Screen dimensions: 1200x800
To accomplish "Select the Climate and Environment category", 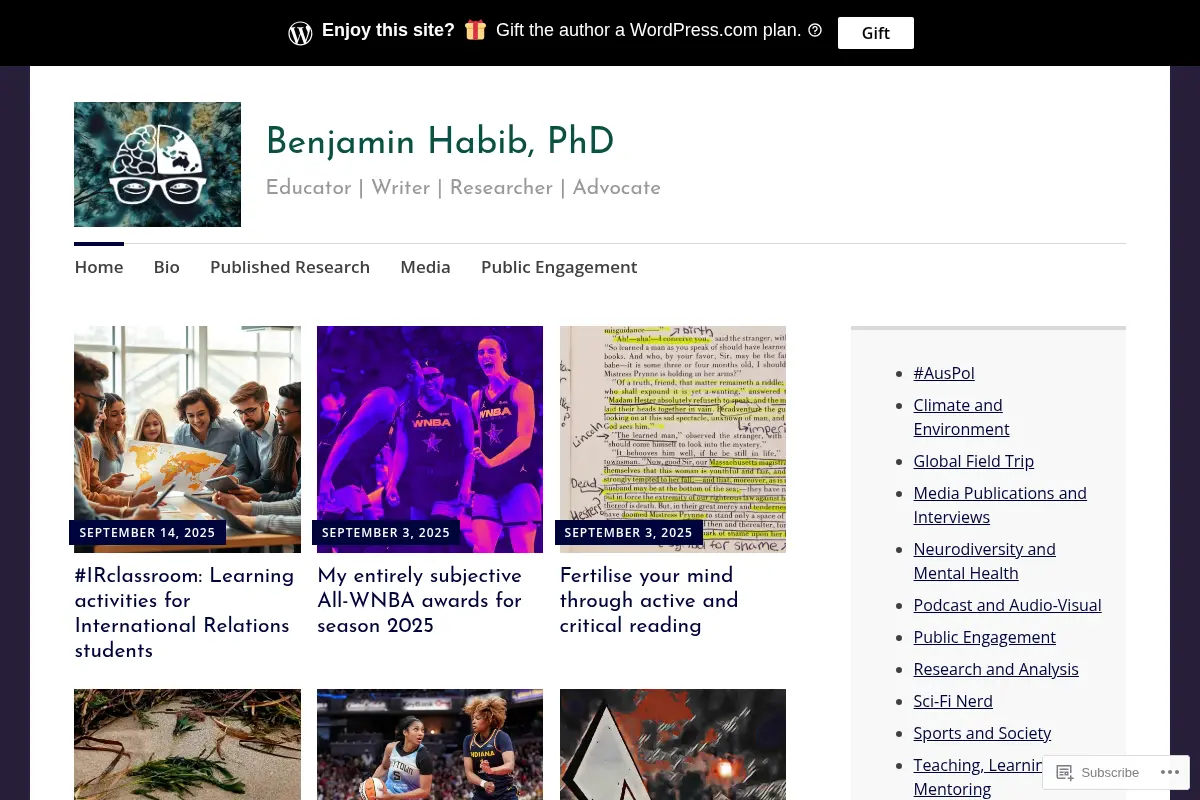I will (x=961, y=417).
